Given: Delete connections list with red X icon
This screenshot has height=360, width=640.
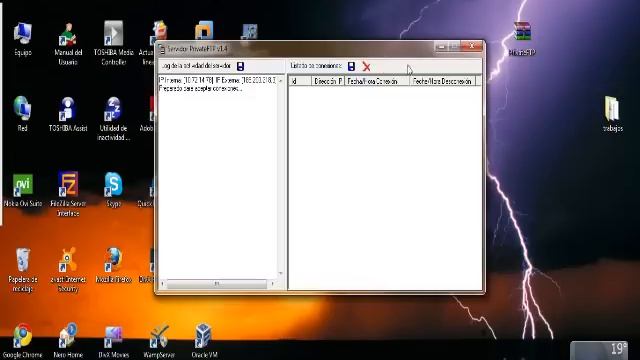Looking at the screenshot, I should pyautogui.click(x=367, y=67).
